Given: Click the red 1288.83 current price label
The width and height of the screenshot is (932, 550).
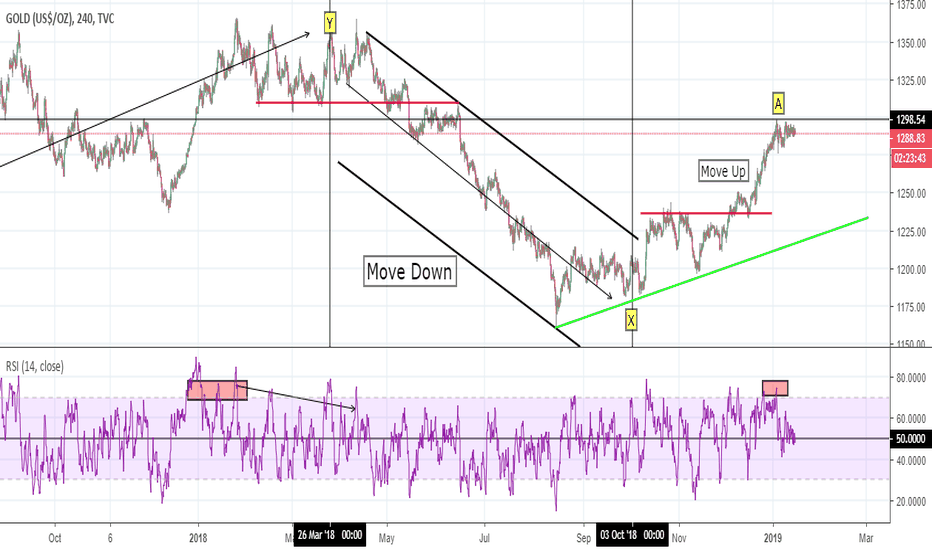Looking at the screenshot, I should 911,138.
